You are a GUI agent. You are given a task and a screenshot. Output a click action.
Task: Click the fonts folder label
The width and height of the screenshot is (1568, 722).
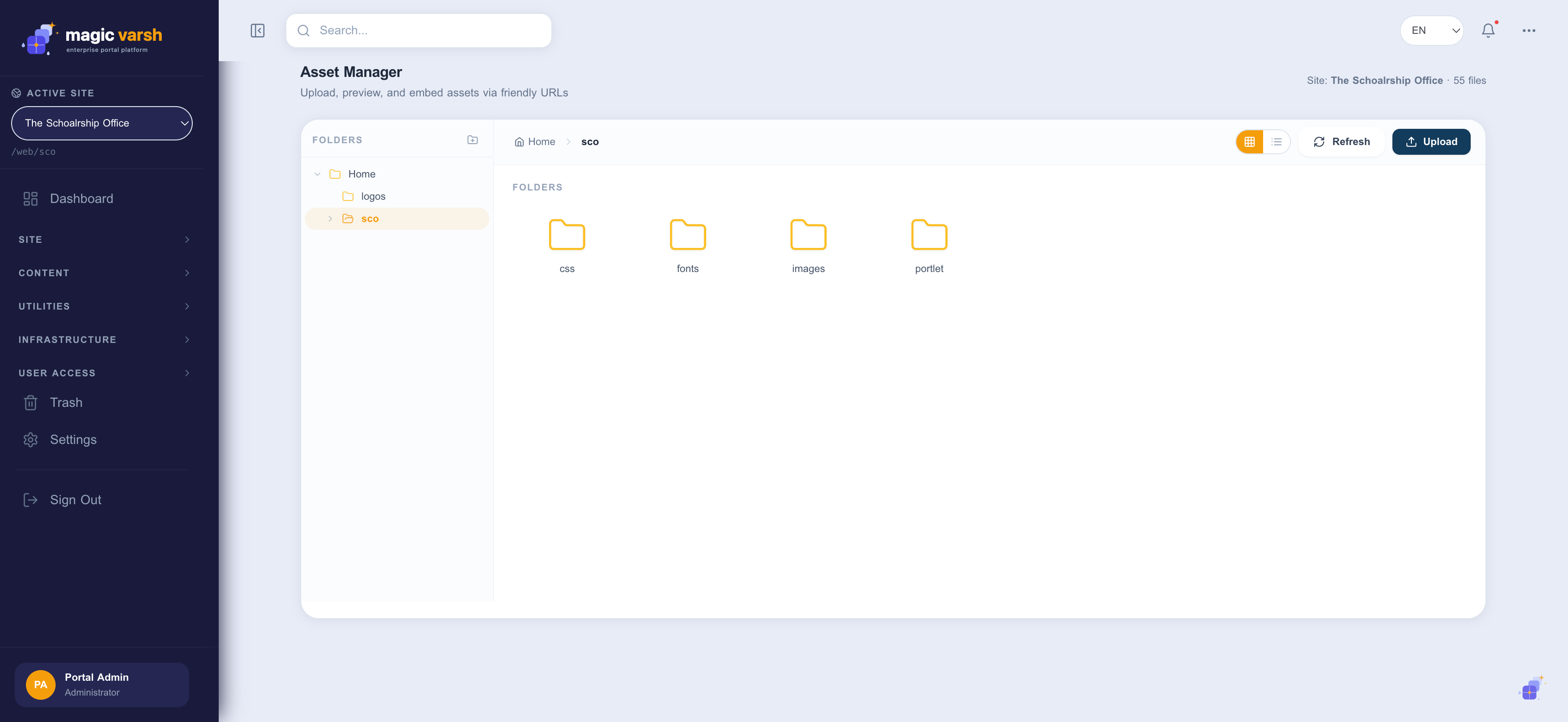coord(688,268)
